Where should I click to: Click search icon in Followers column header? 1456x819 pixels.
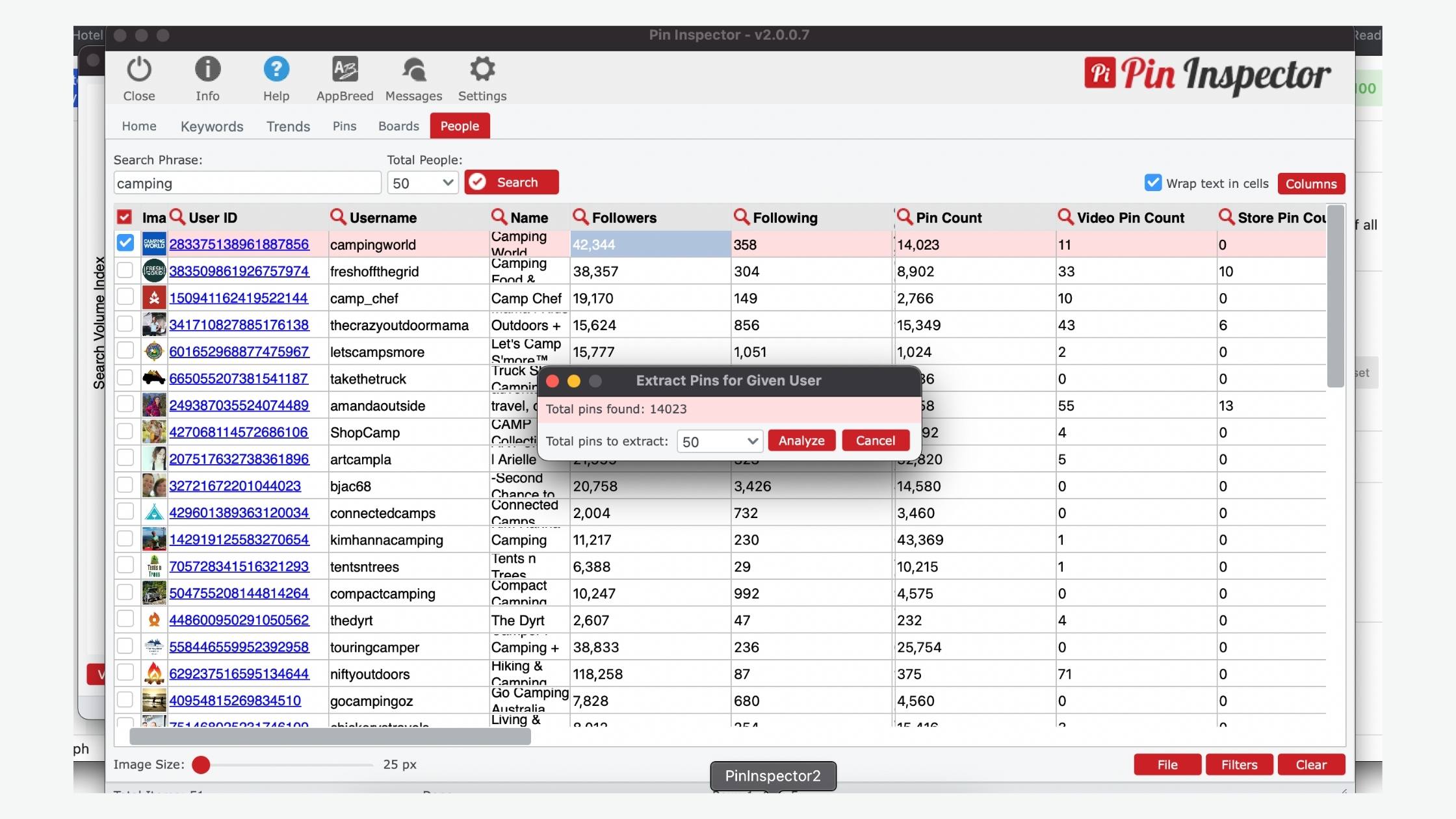pos(580,216)
